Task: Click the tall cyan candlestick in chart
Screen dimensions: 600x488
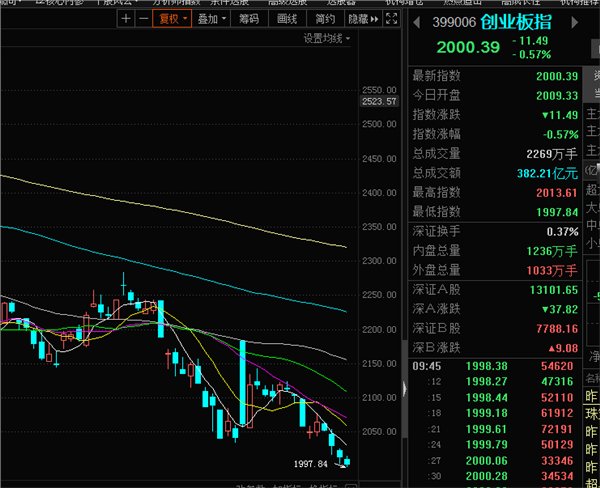Action: 241,382
